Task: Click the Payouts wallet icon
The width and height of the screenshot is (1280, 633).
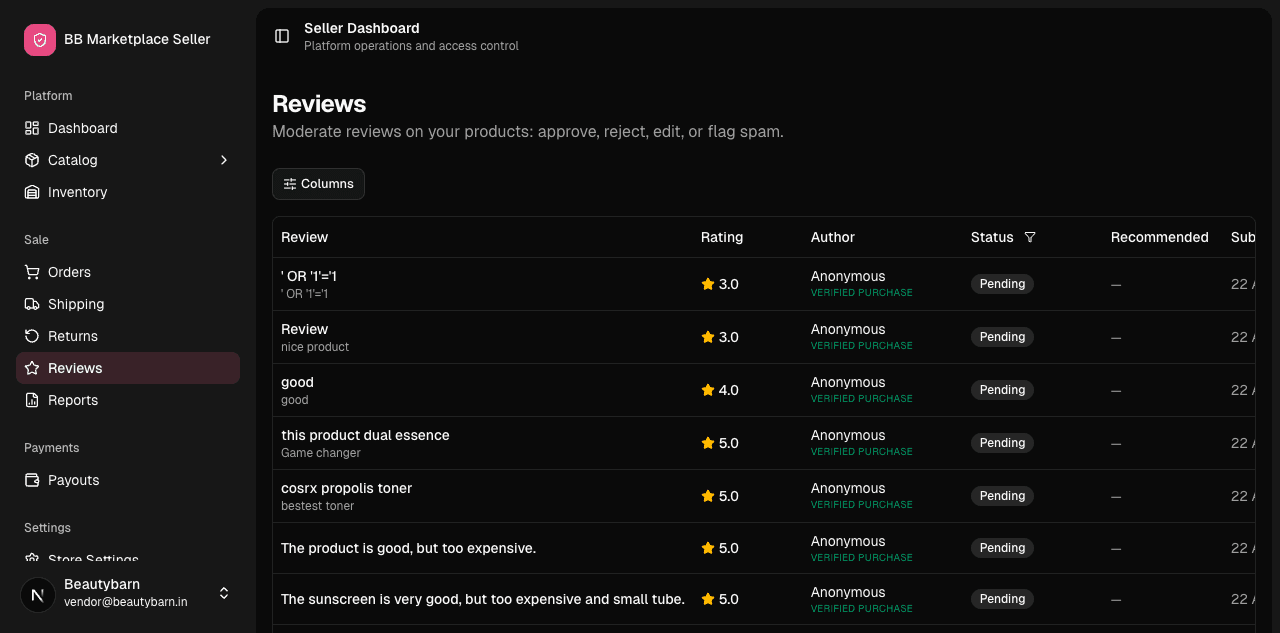Action: 32,480
